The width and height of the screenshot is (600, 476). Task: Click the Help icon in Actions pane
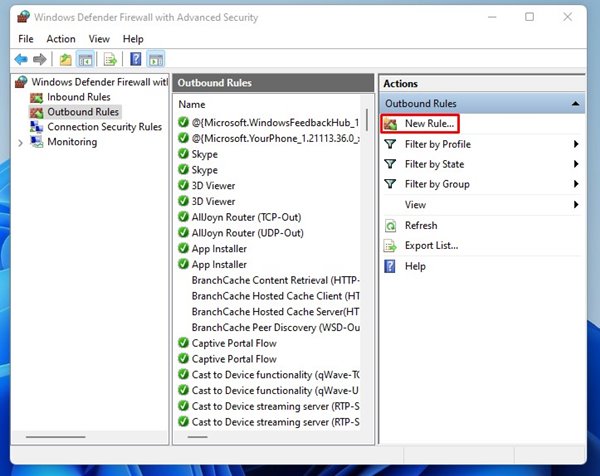[390, 266]
